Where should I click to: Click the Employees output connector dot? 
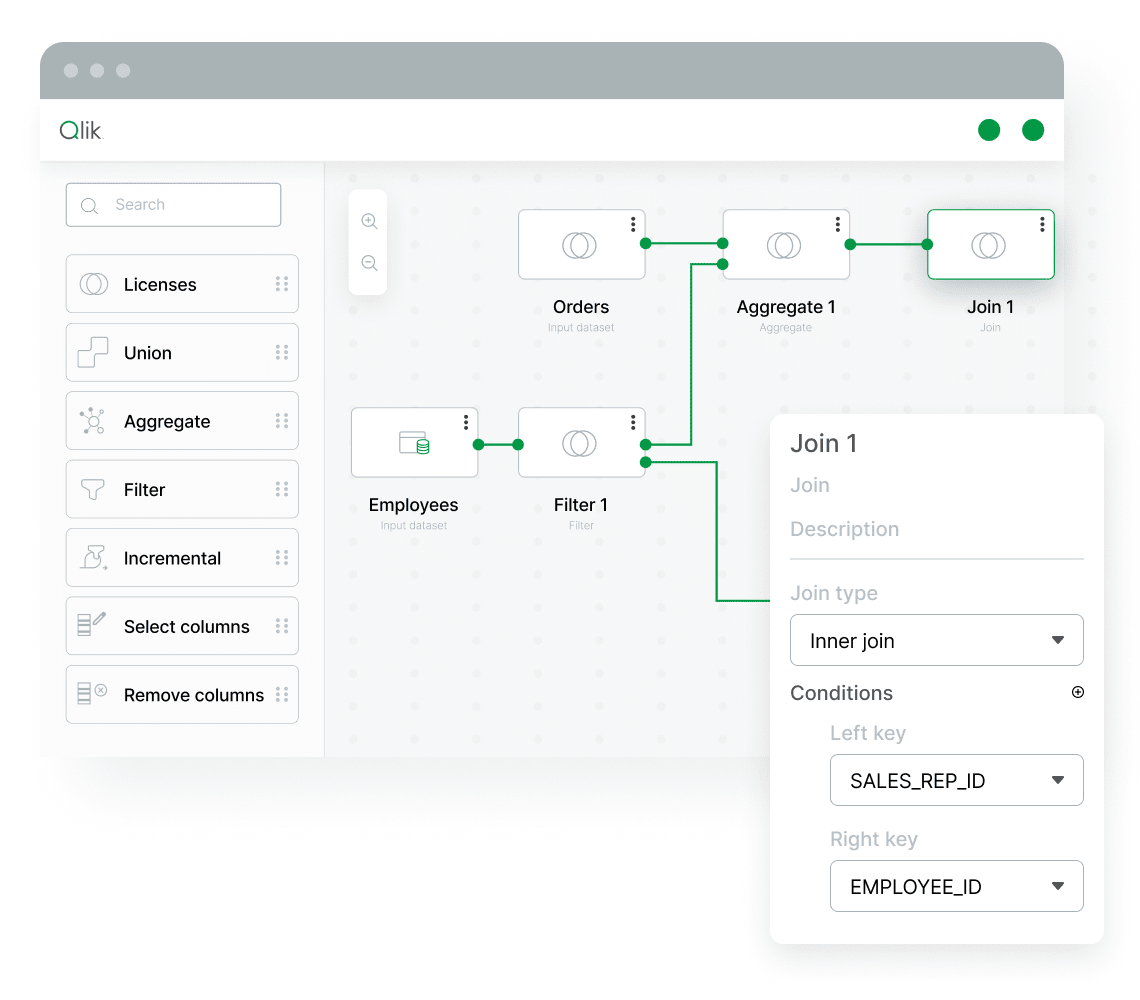click(478, 444)
